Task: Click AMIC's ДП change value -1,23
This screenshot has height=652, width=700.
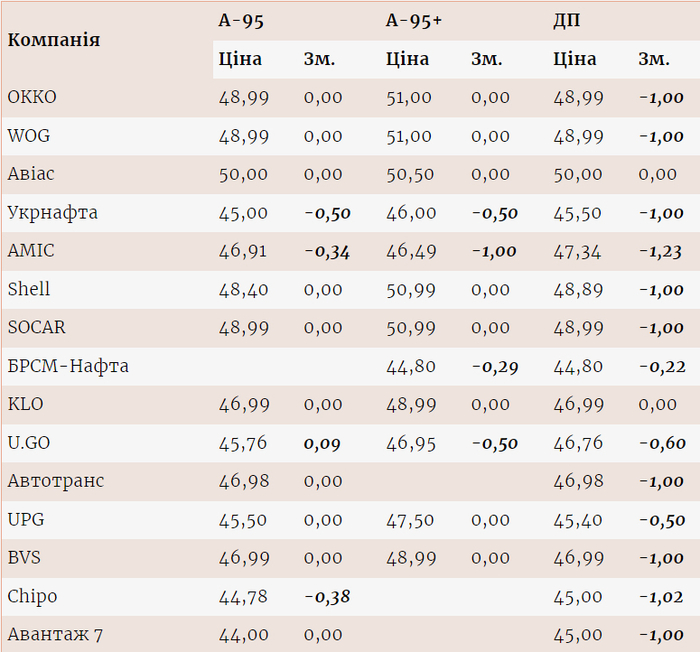Action: 662,251
